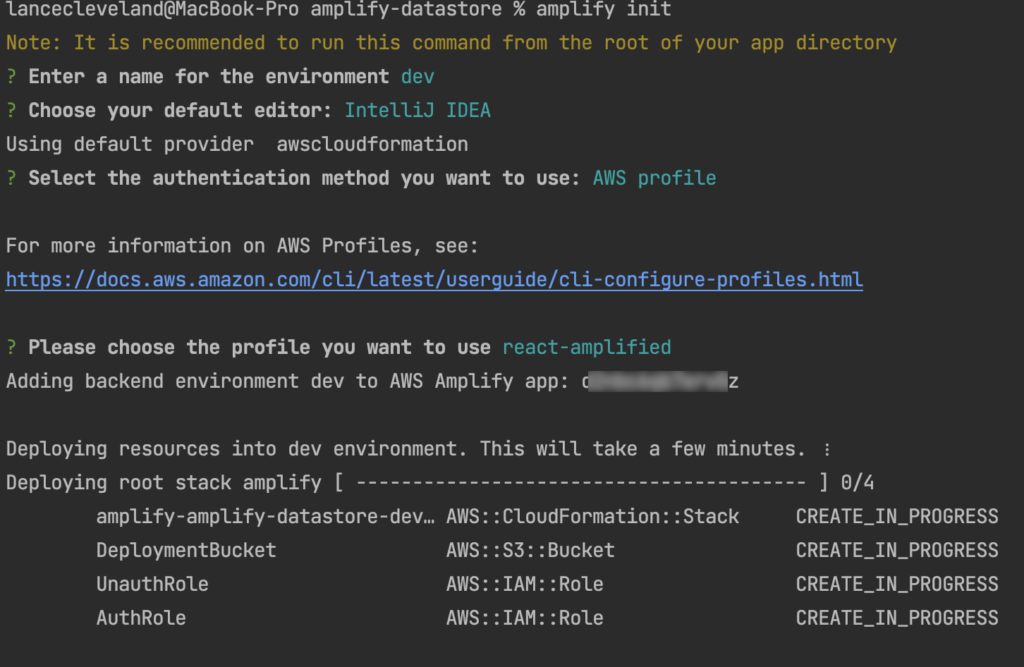The image size is (1024, 667).
Task: Click the 'AWS::S3::Bucket' resource type
Action: [530, 550]
